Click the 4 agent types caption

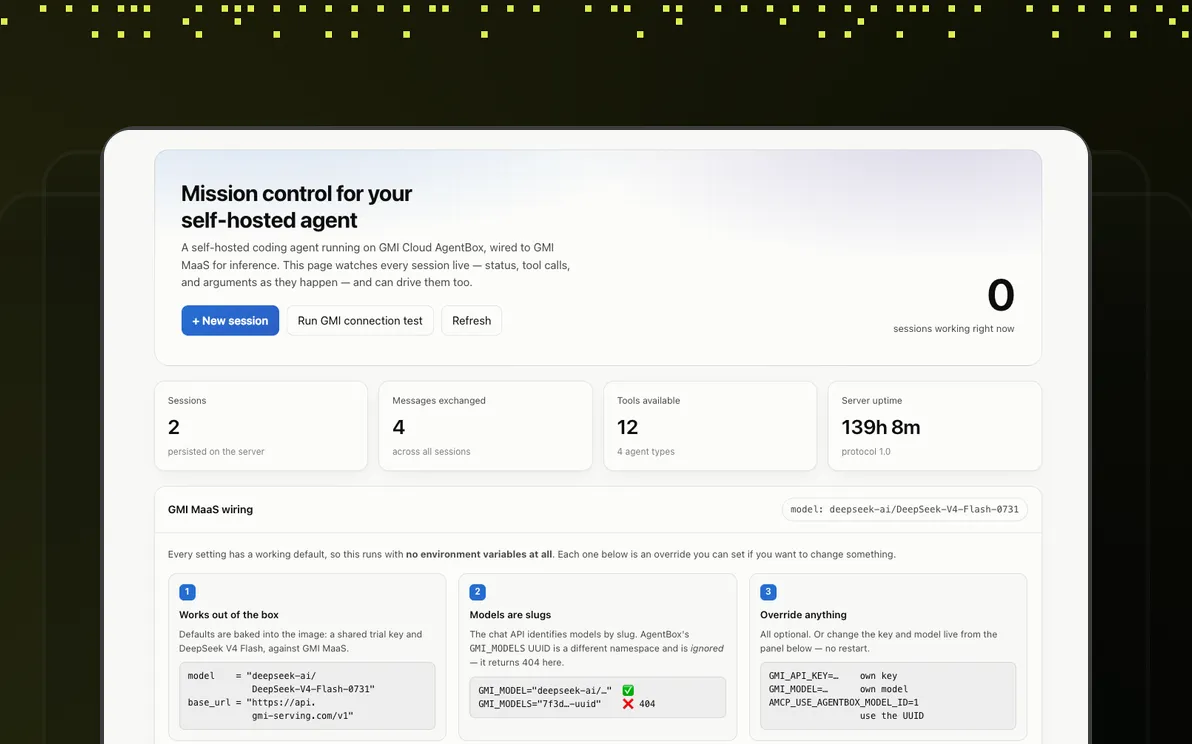tap(645, 451)
